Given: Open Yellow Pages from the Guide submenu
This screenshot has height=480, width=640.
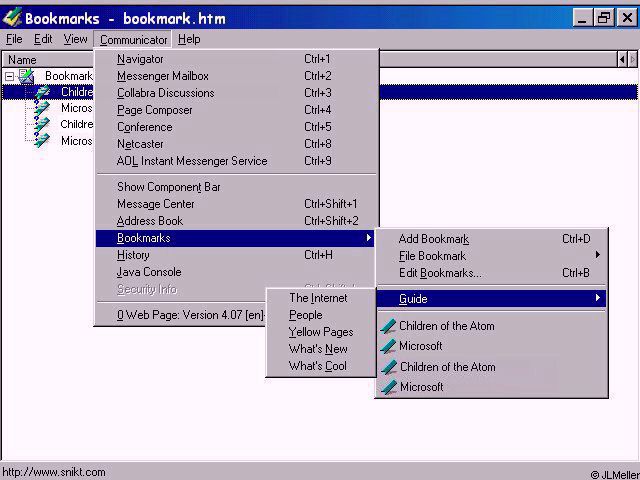Looking at the screenshot, I should click(x=320, y=332).
